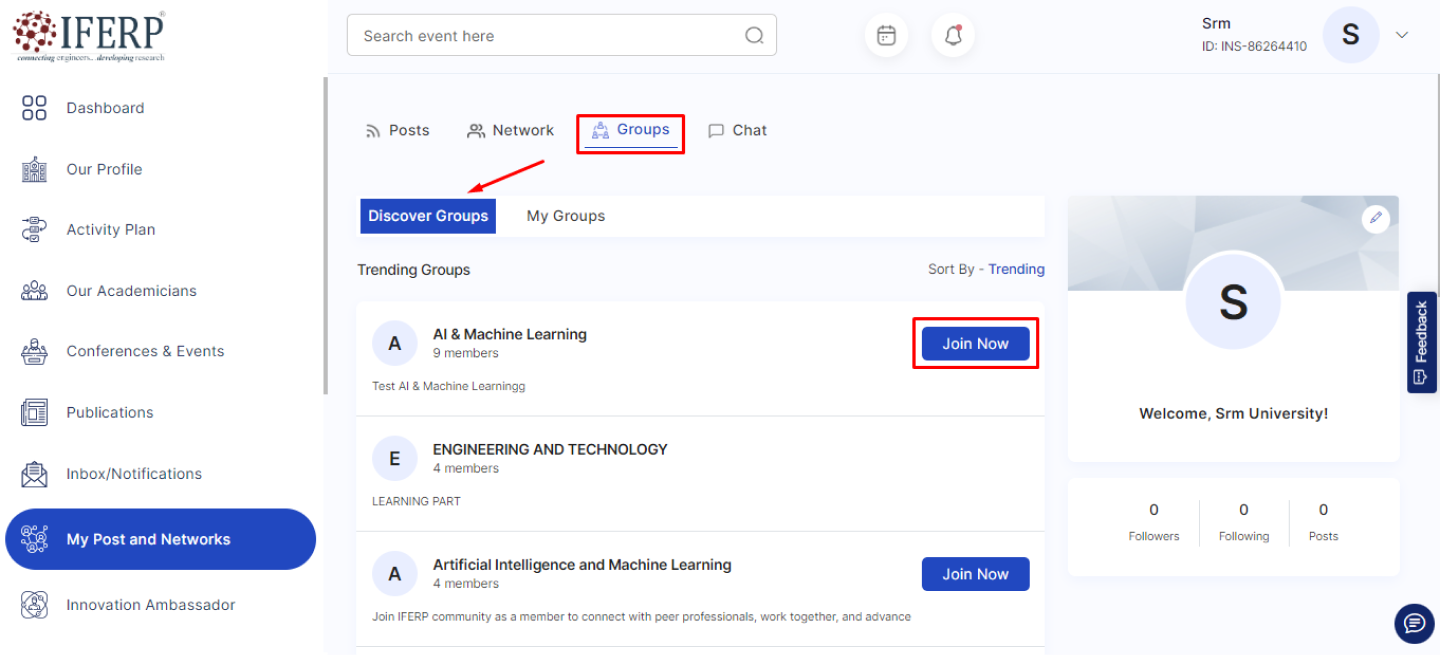
Task: Click the Dashboard sidebar icon
Action: pyautogui.click(x=34, y=108)
